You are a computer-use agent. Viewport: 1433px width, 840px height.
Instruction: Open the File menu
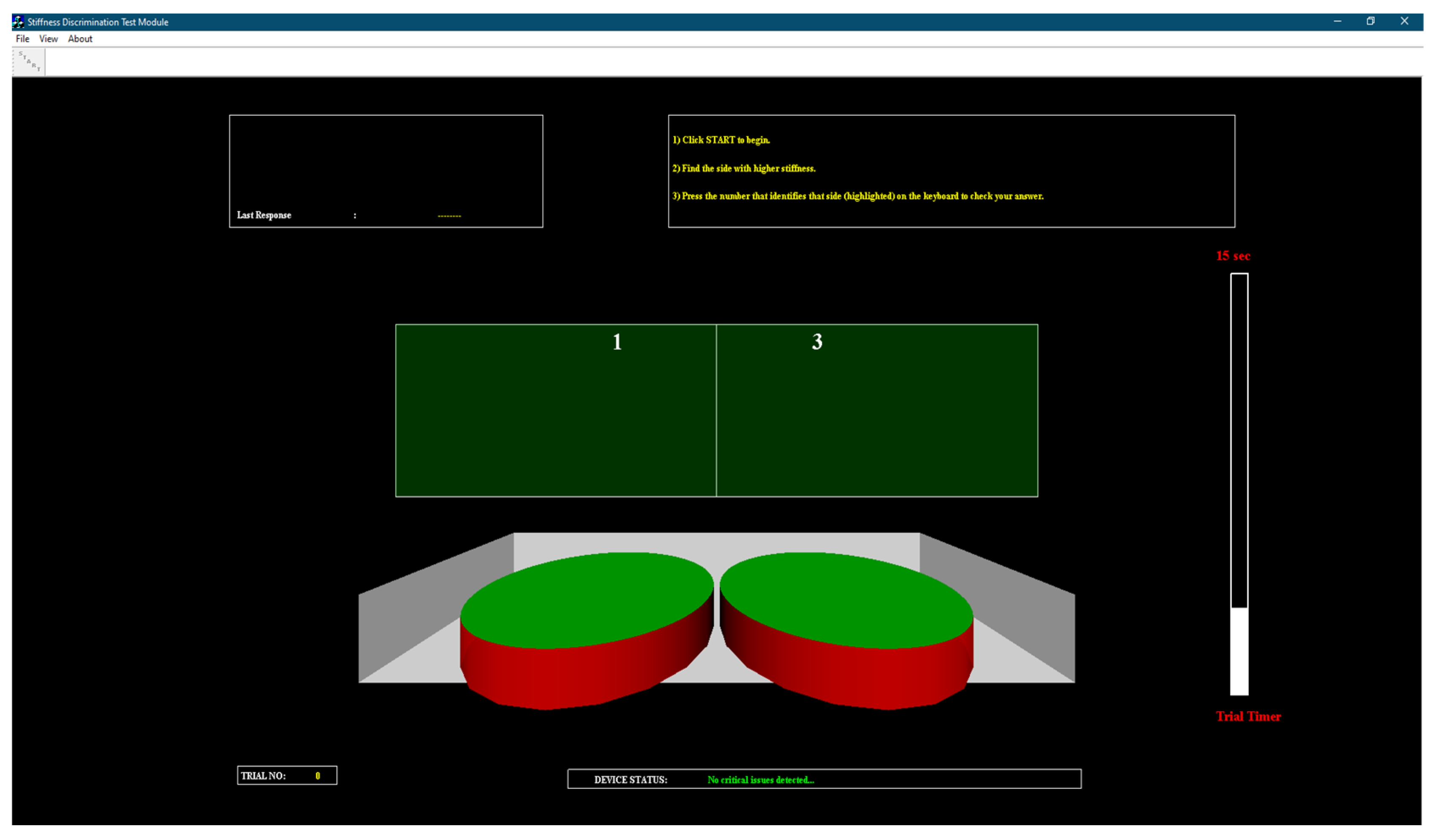[x=22, y=39]
